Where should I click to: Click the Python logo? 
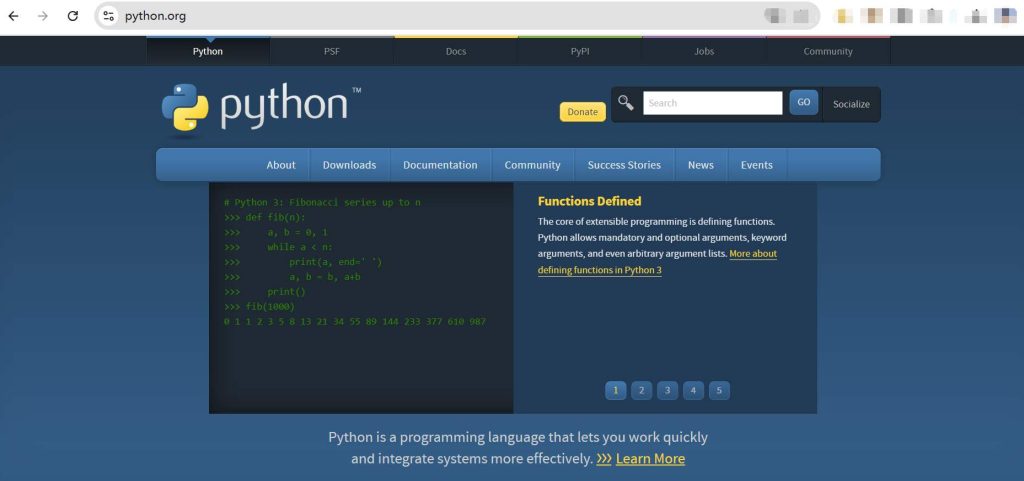(261, 107)
